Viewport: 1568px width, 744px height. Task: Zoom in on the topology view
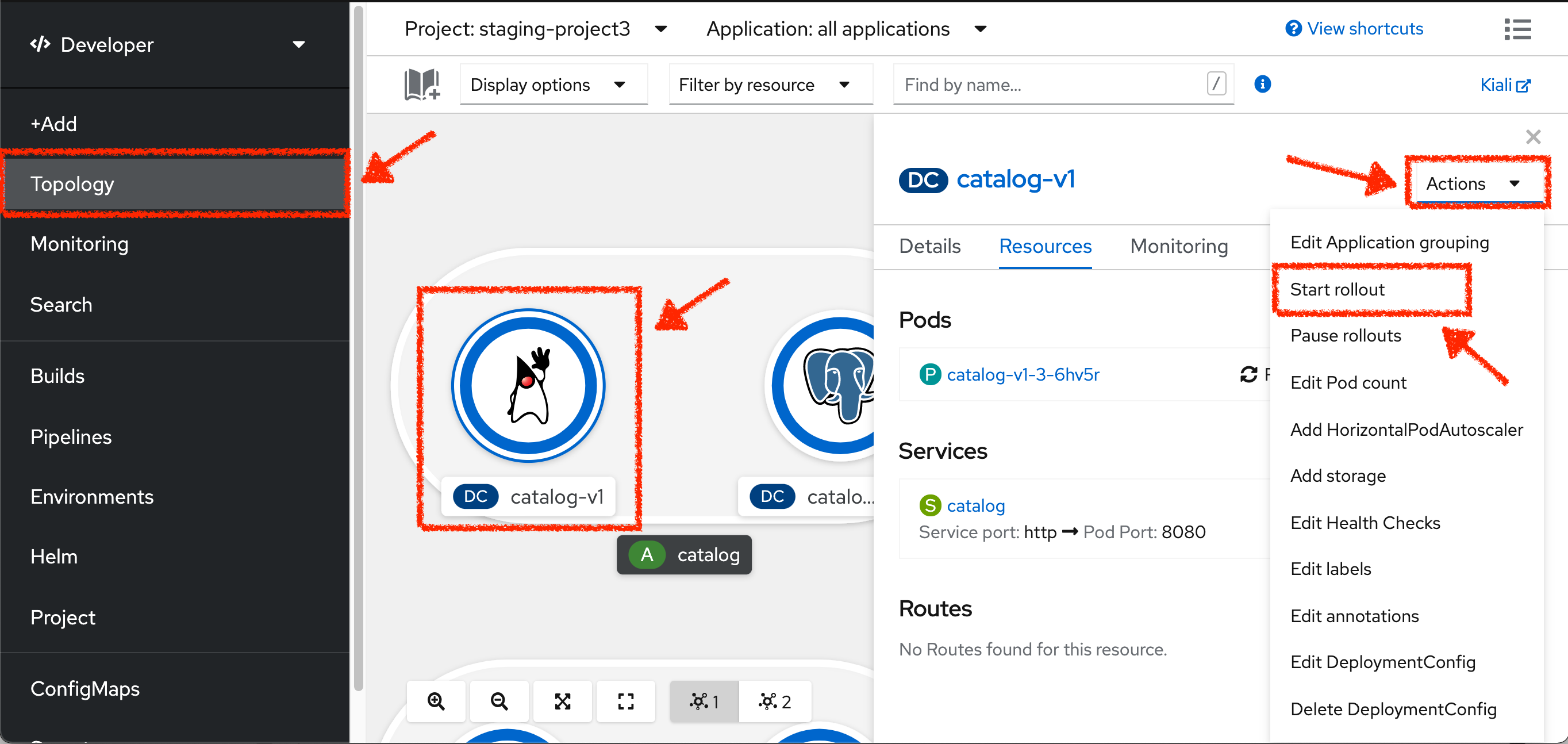coord(436,701)
